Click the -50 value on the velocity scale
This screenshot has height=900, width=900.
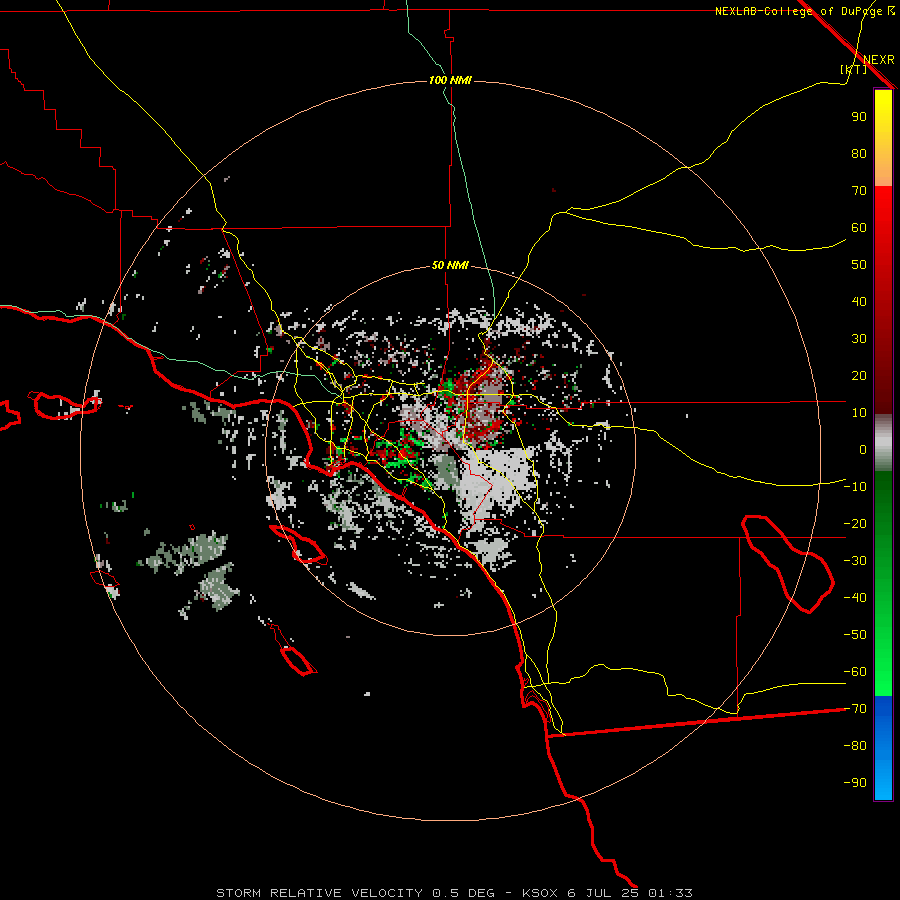(x=855, y=635)
